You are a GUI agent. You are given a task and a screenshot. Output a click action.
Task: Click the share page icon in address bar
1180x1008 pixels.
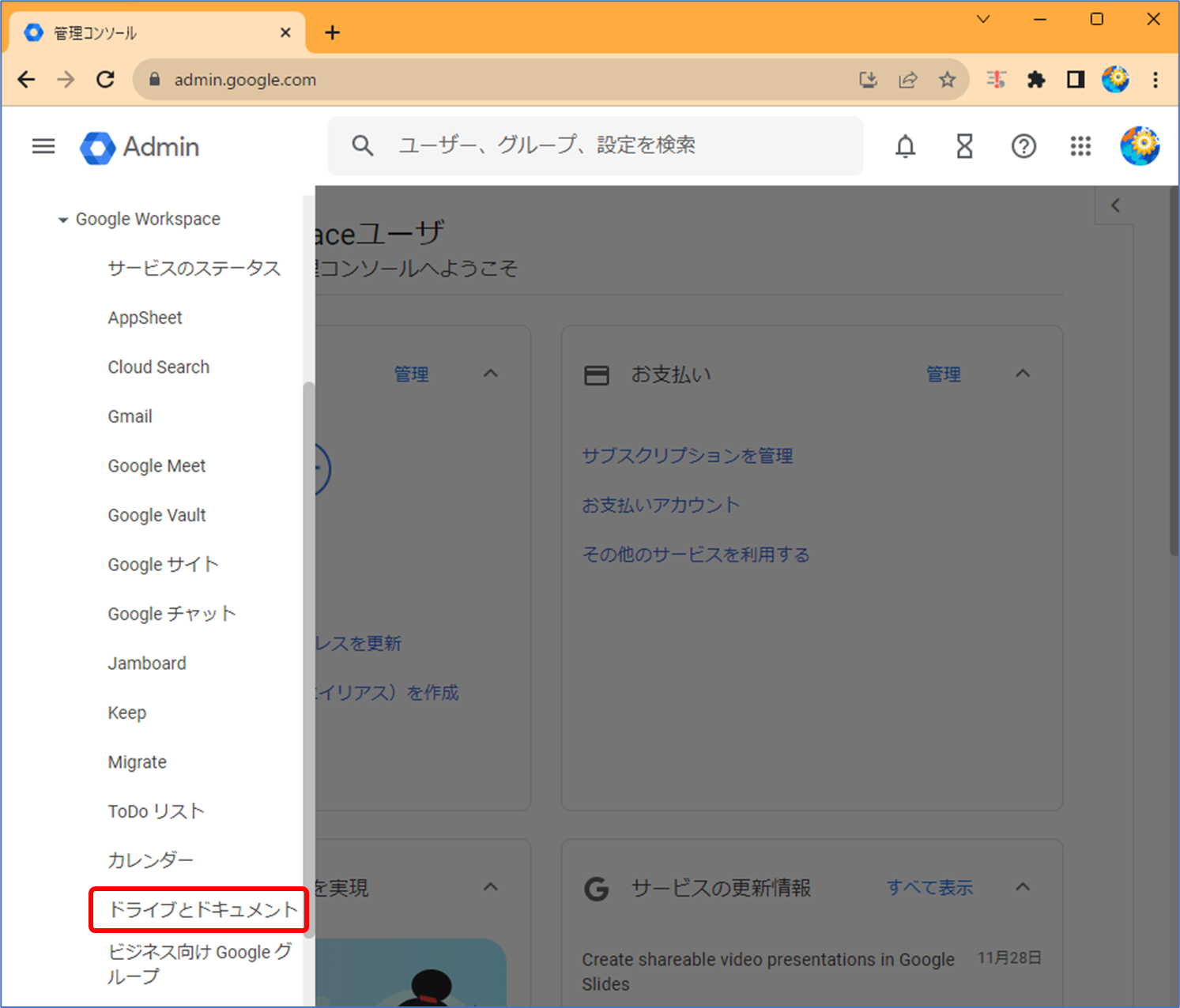tap(908, 79)
